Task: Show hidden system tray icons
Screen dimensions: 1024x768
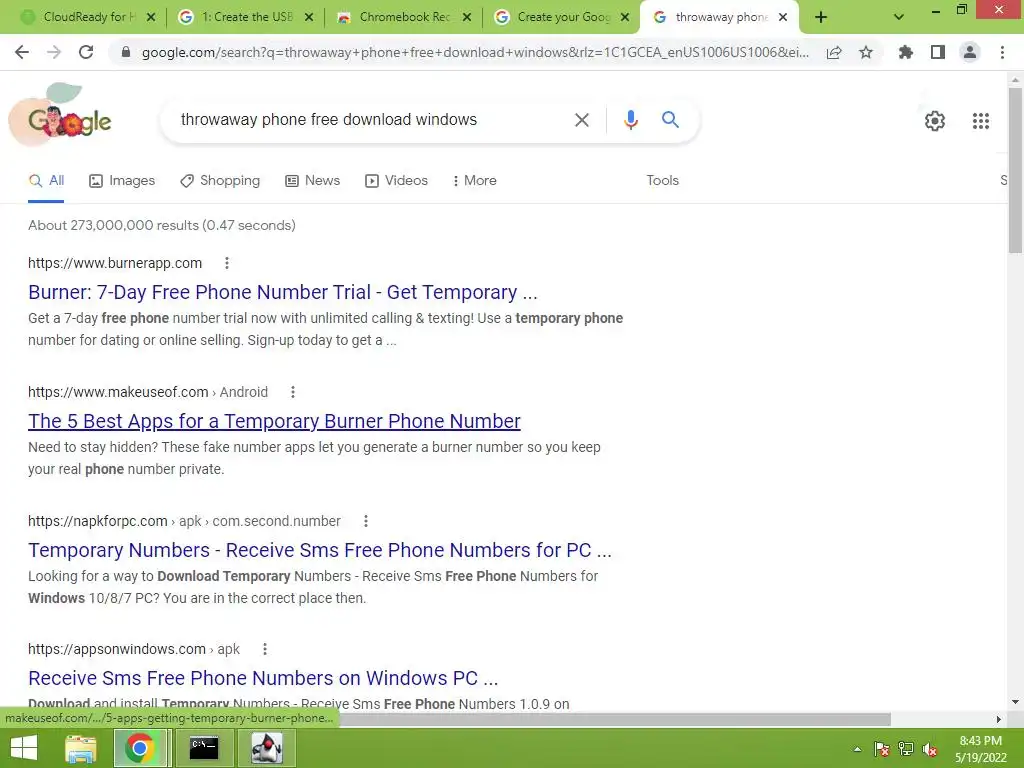Action: 857,749
